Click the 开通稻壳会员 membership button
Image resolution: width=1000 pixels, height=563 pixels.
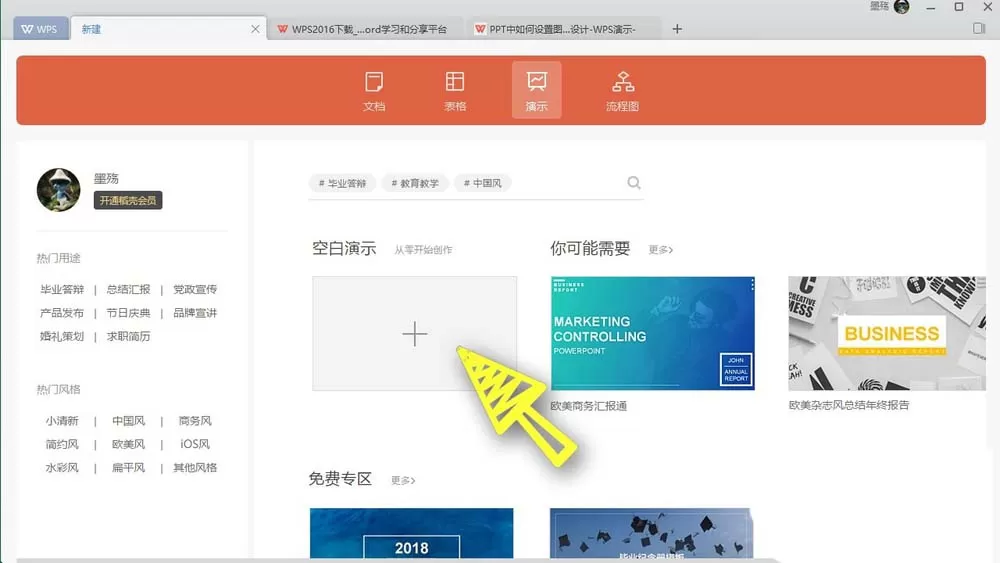[x=128, y=200]
